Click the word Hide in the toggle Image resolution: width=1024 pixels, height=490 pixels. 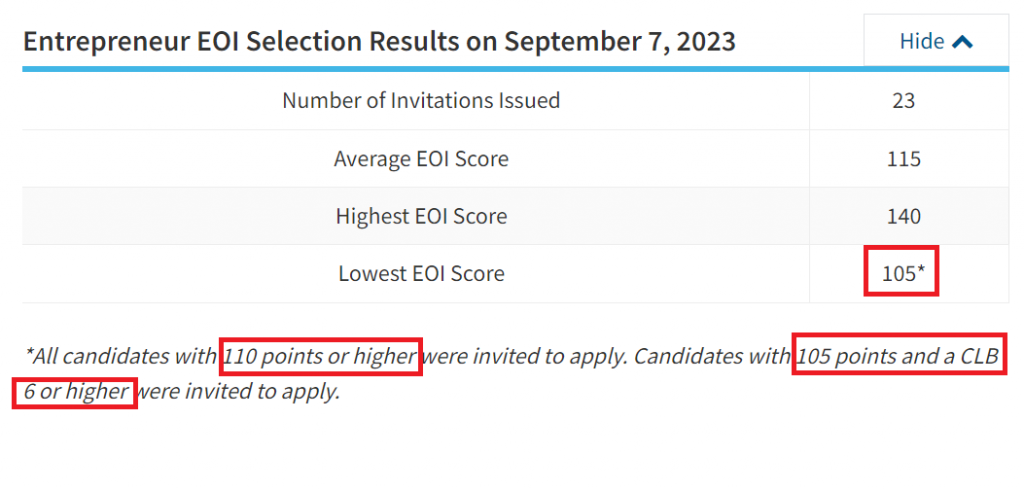[922, 41]
